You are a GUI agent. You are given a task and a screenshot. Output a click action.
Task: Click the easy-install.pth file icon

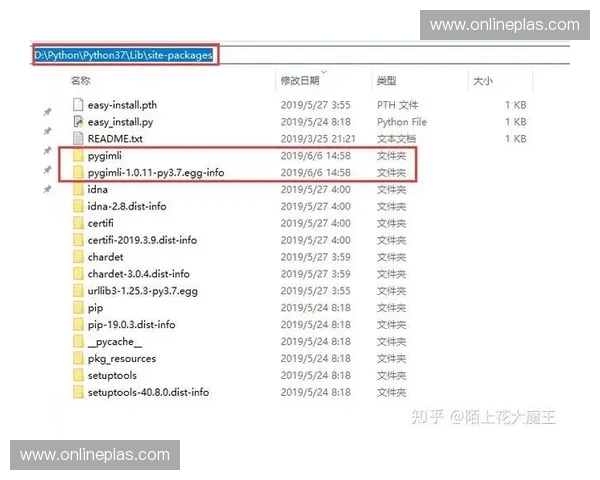[78, 105]
